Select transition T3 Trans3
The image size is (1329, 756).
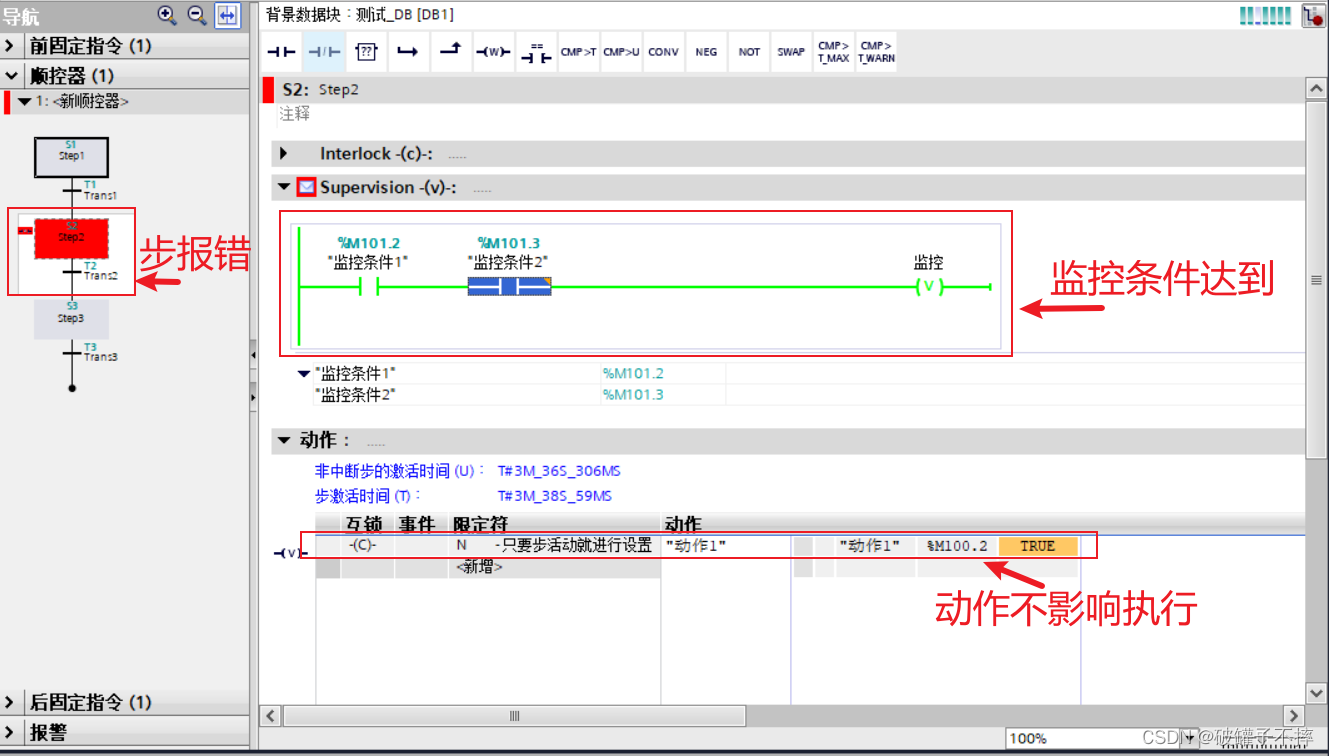click(x=91, y=352)
